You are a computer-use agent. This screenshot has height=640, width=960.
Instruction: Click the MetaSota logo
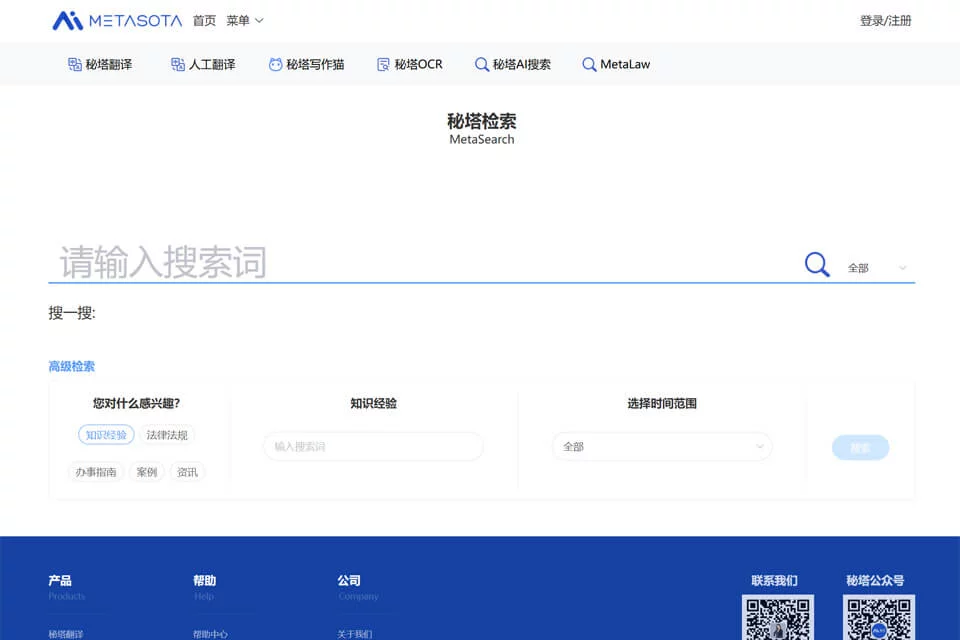[117, 20]
